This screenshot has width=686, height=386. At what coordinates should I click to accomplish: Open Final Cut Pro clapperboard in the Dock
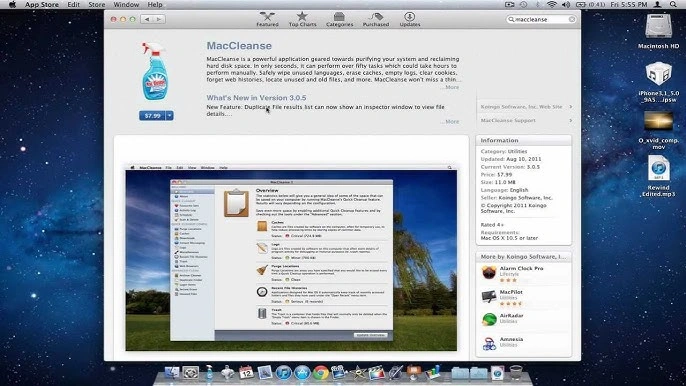tap(377, 372)
